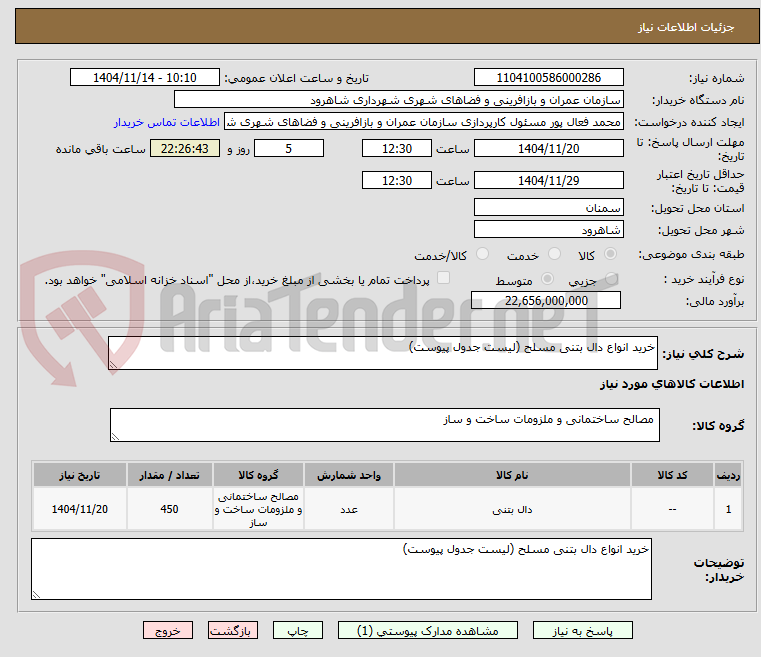Screen dimensions: 761x657
Task: Click the اطلاعات کالاهای مورد نیاز heading
Action: pyautogui.click(x=672, y=384)
